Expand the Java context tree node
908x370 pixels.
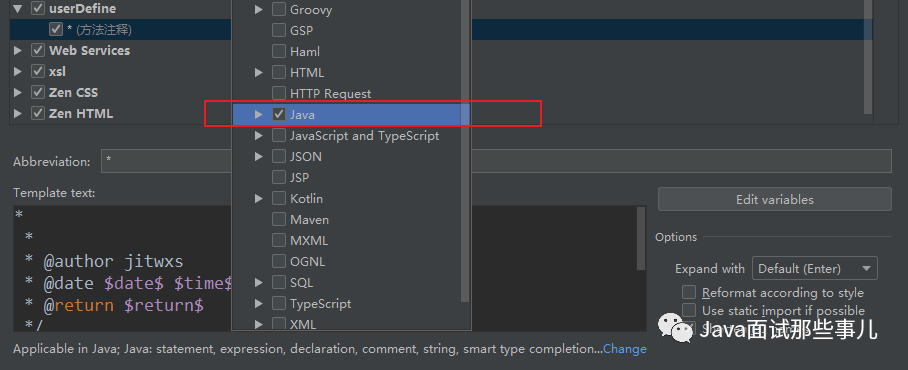[259, 115]
